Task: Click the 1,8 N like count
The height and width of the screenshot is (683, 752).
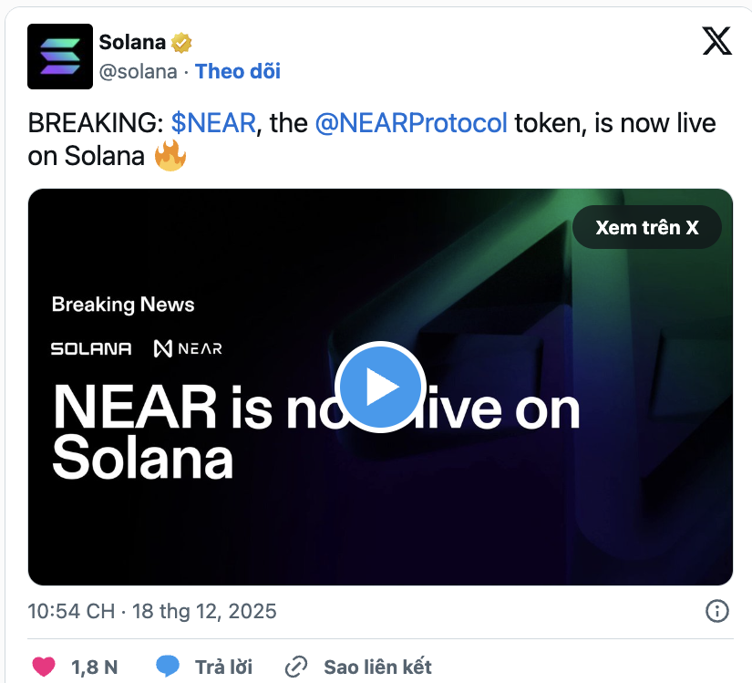Action: pyautogui.click(x=95, y=667)
